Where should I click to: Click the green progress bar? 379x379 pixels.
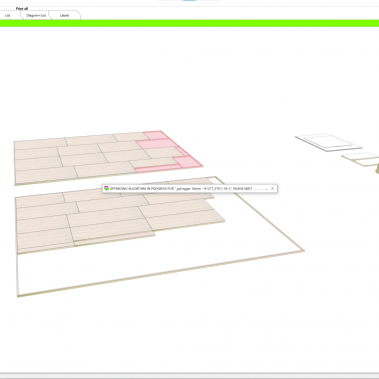189,23
